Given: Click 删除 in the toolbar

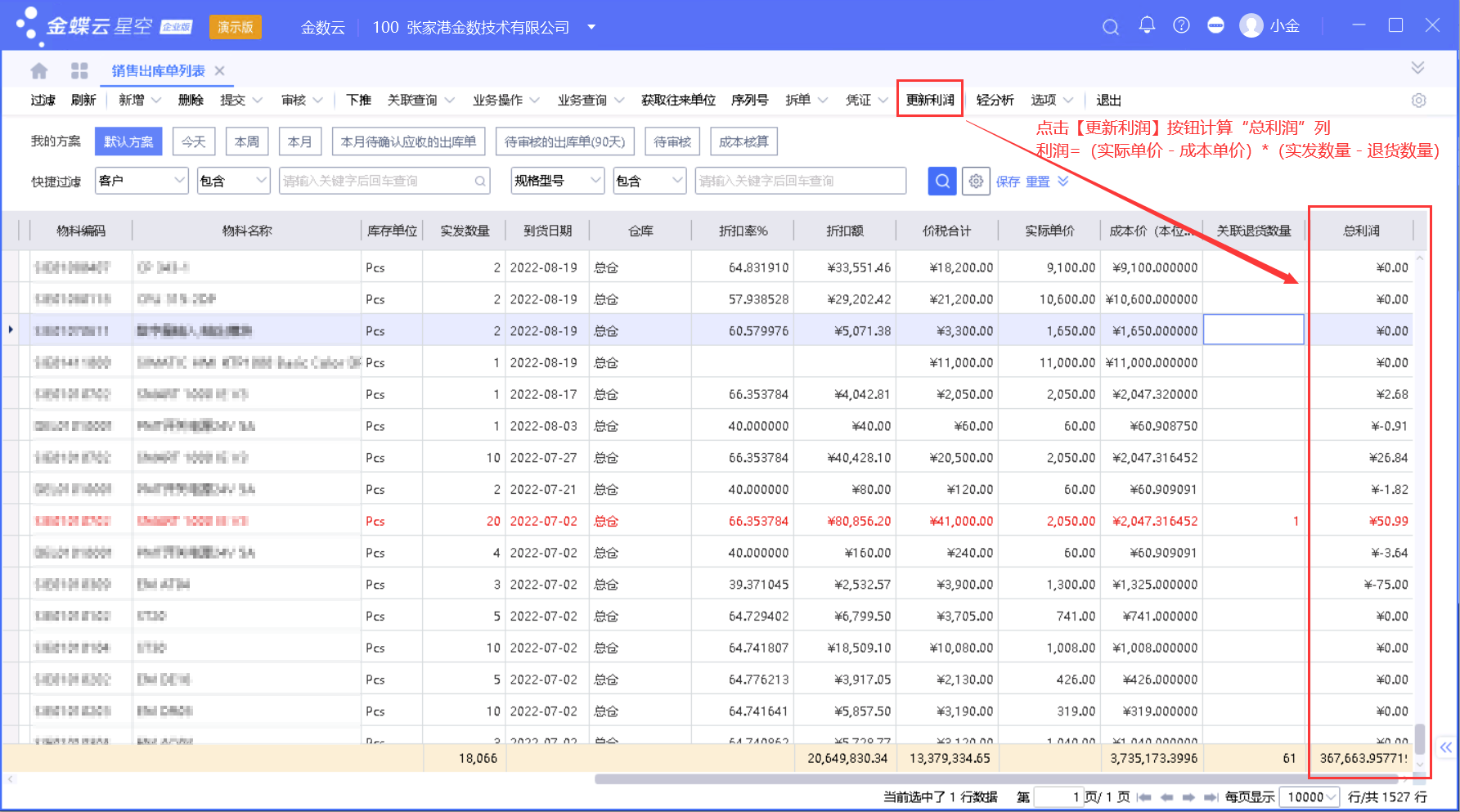Looking at the screenshot, I should point(191,100).
